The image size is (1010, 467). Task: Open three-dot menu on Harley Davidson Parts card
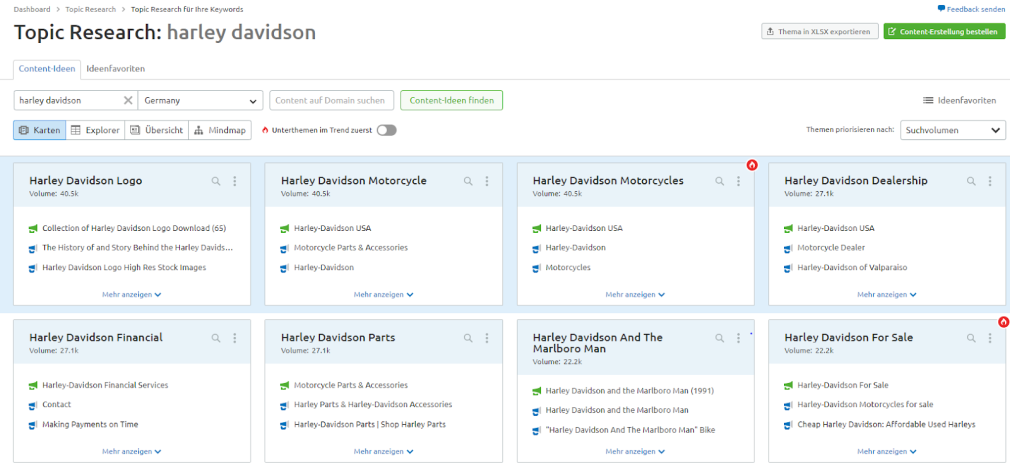coord(487,338)
